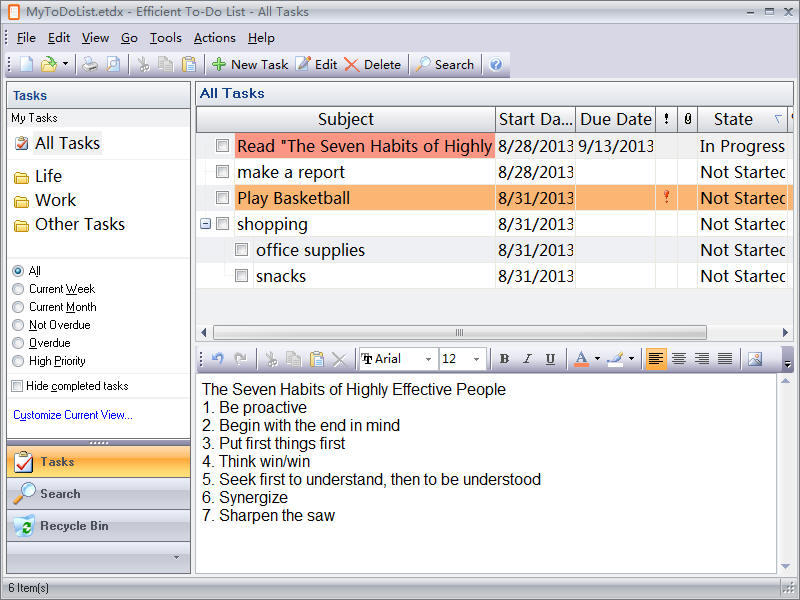This screenshot has height=600, width=800.
Task: Click the Print Preview icon
Action: click(113, 65)
